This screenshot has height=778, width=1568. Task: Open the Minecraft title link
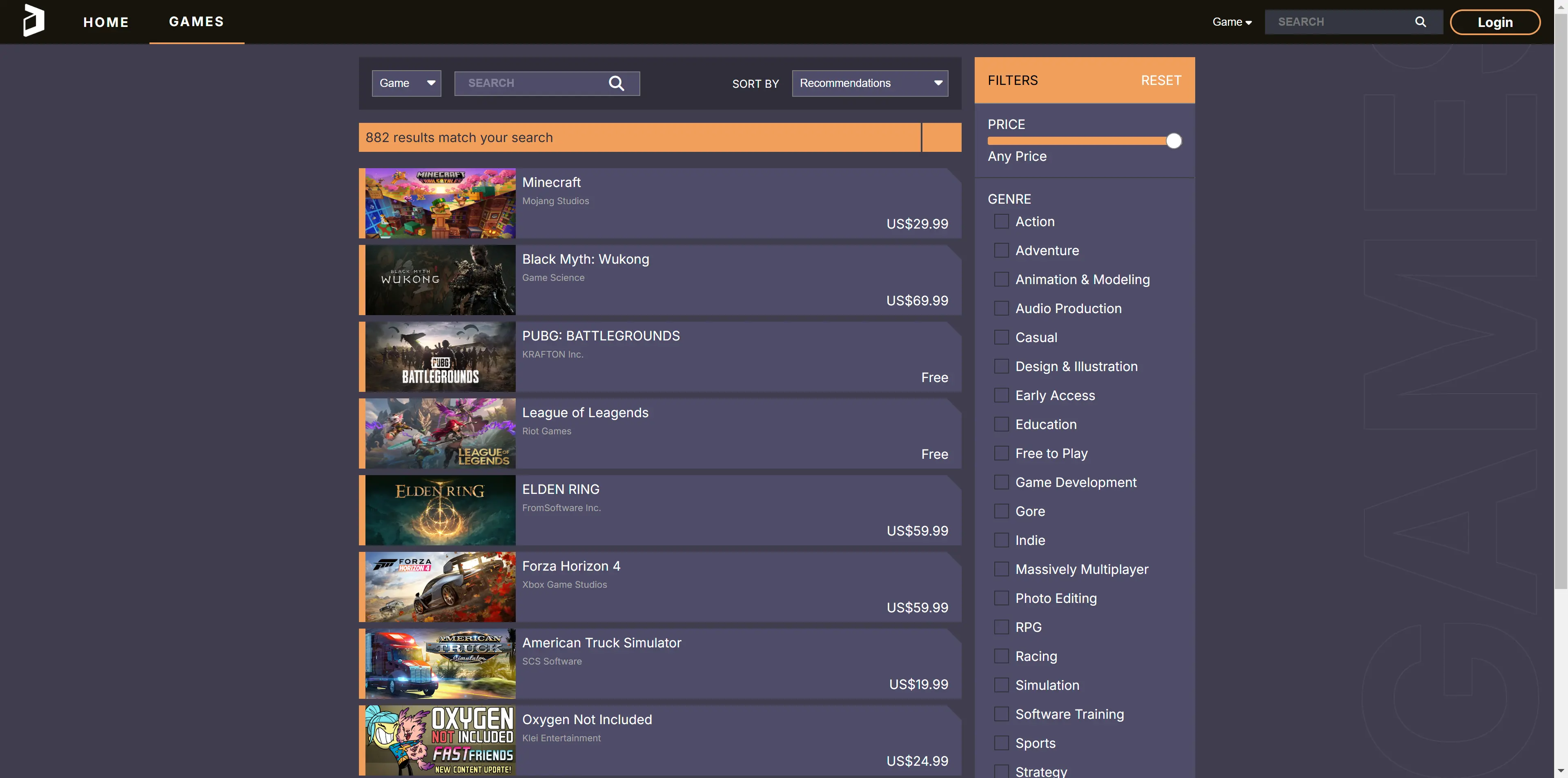pos(552,182)
